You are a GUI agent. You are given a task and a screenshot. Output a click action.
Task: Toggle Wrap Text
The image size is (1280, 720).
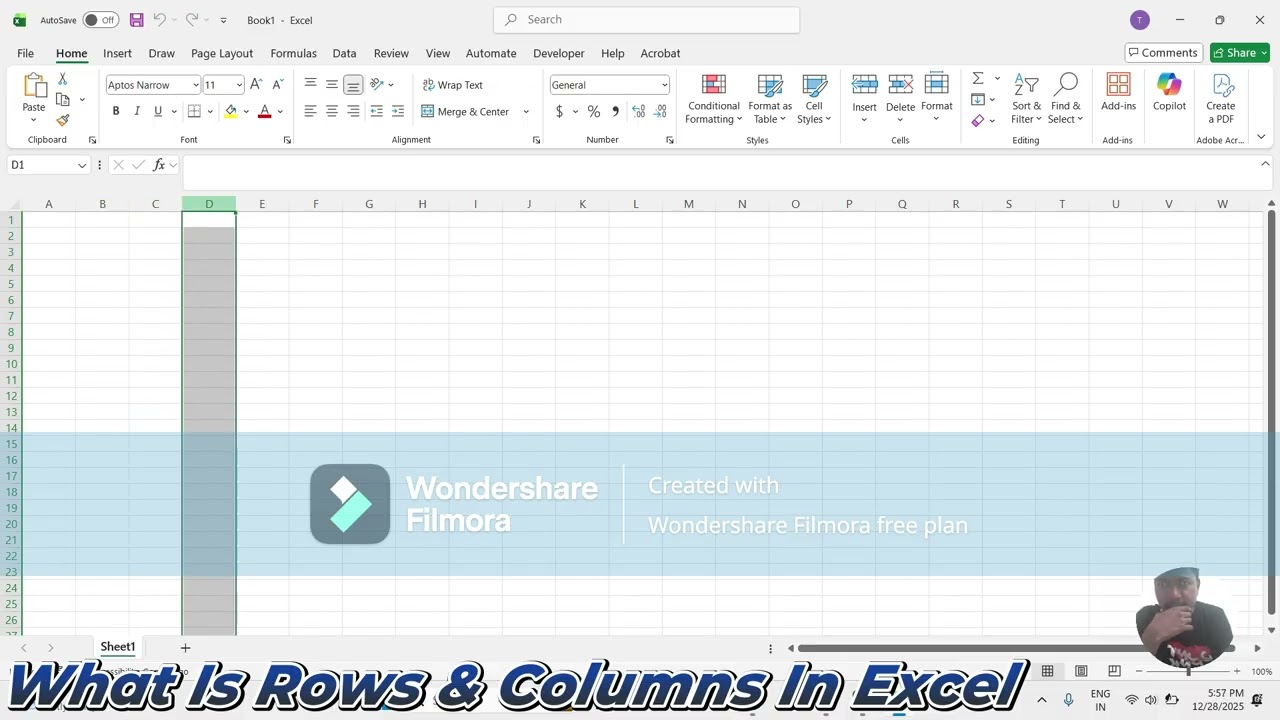click(453, 85)
